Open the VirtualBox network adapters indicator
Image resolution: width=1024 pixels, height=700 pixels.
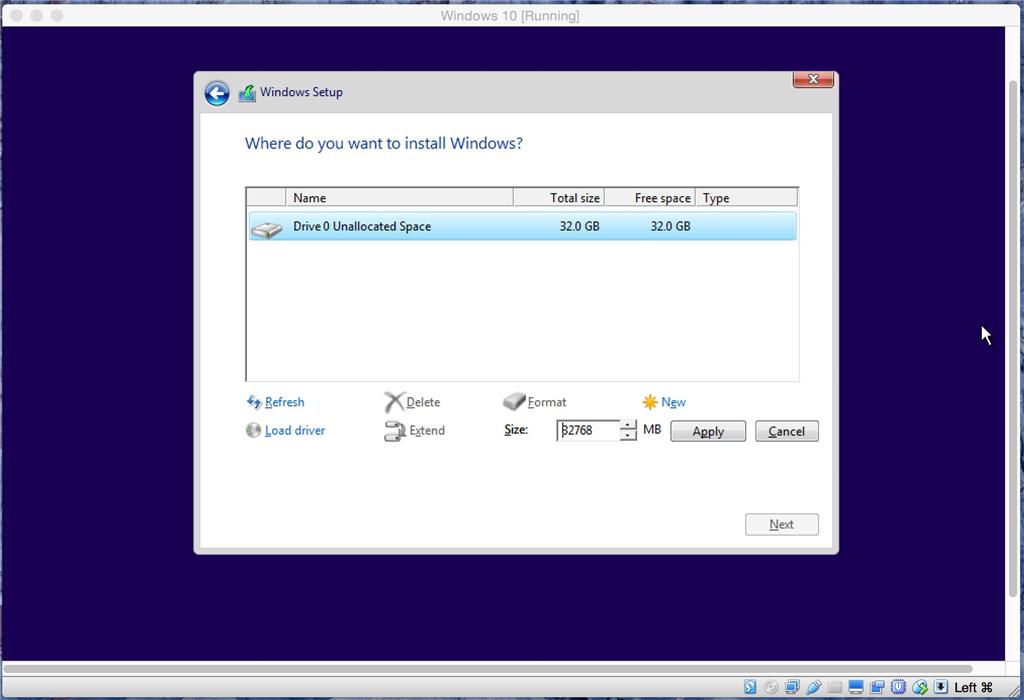pyautogui.click(x=792, y=686)
